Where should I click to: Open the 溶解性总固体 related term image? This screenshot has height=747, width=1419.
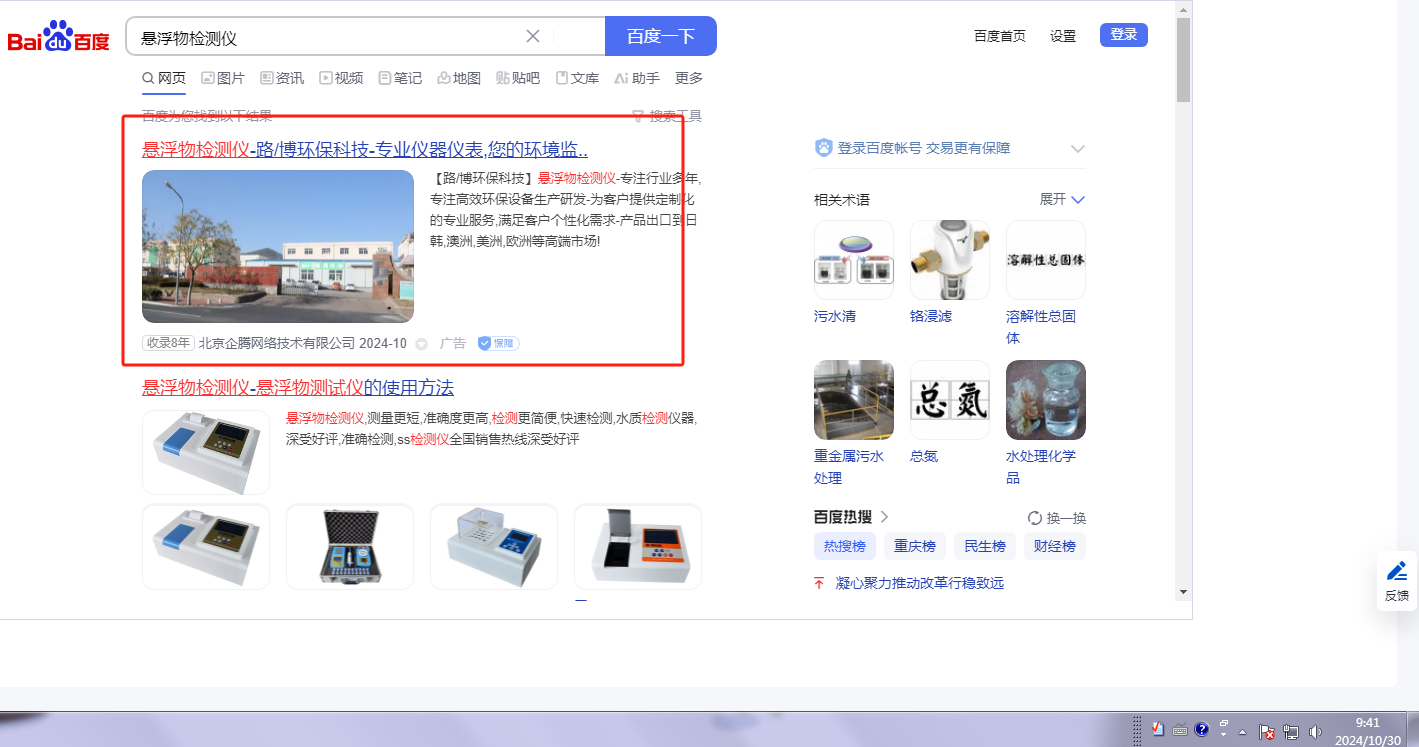(x=1046, y=260)
